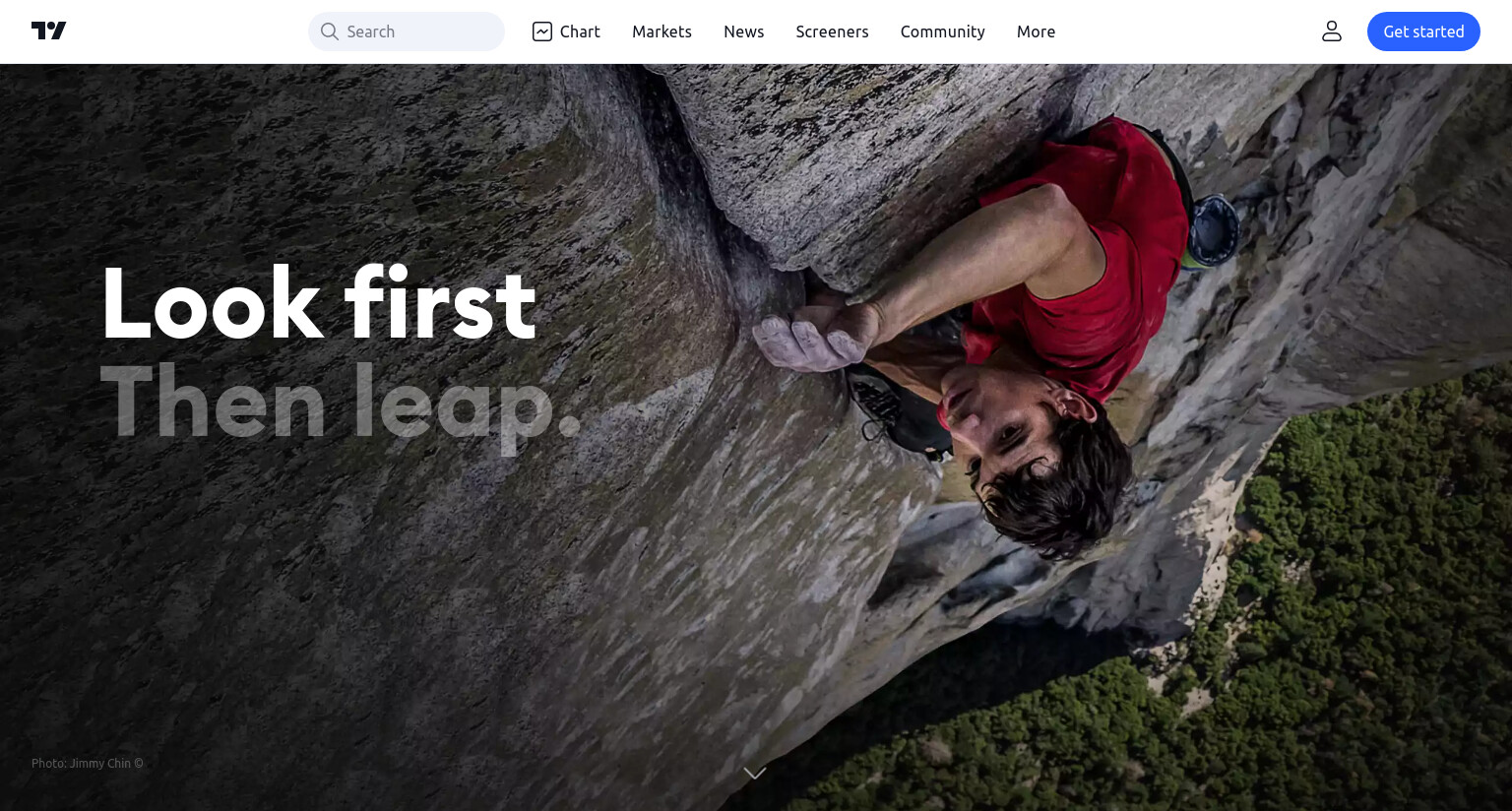Image resolution: width=1512 pixels, height=811 pixels.
Task: Open the Chart menu label
Action: (x=580, y=31)
